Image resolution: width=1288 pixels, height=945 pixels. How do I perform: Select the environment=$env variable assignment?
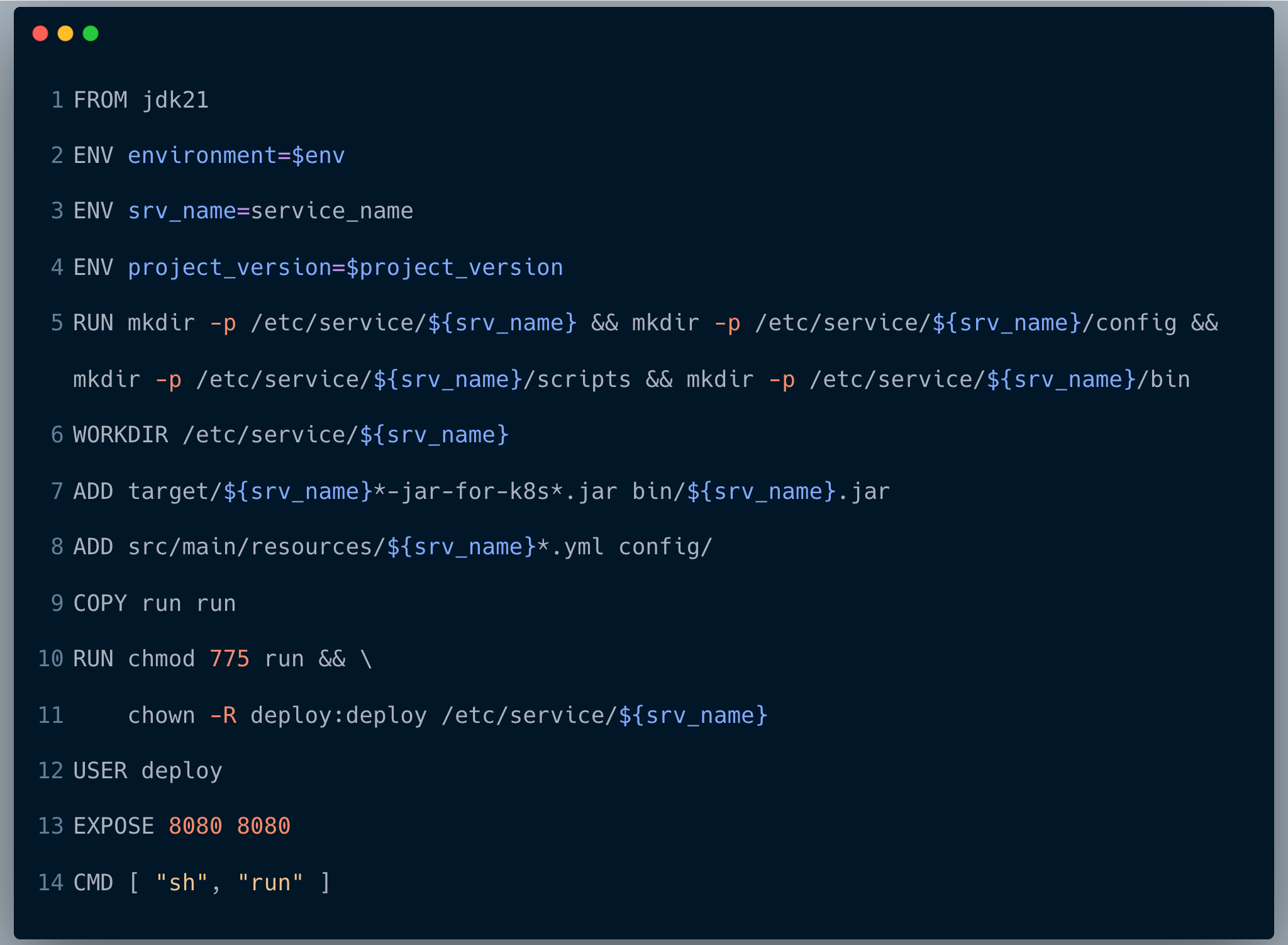235,155
